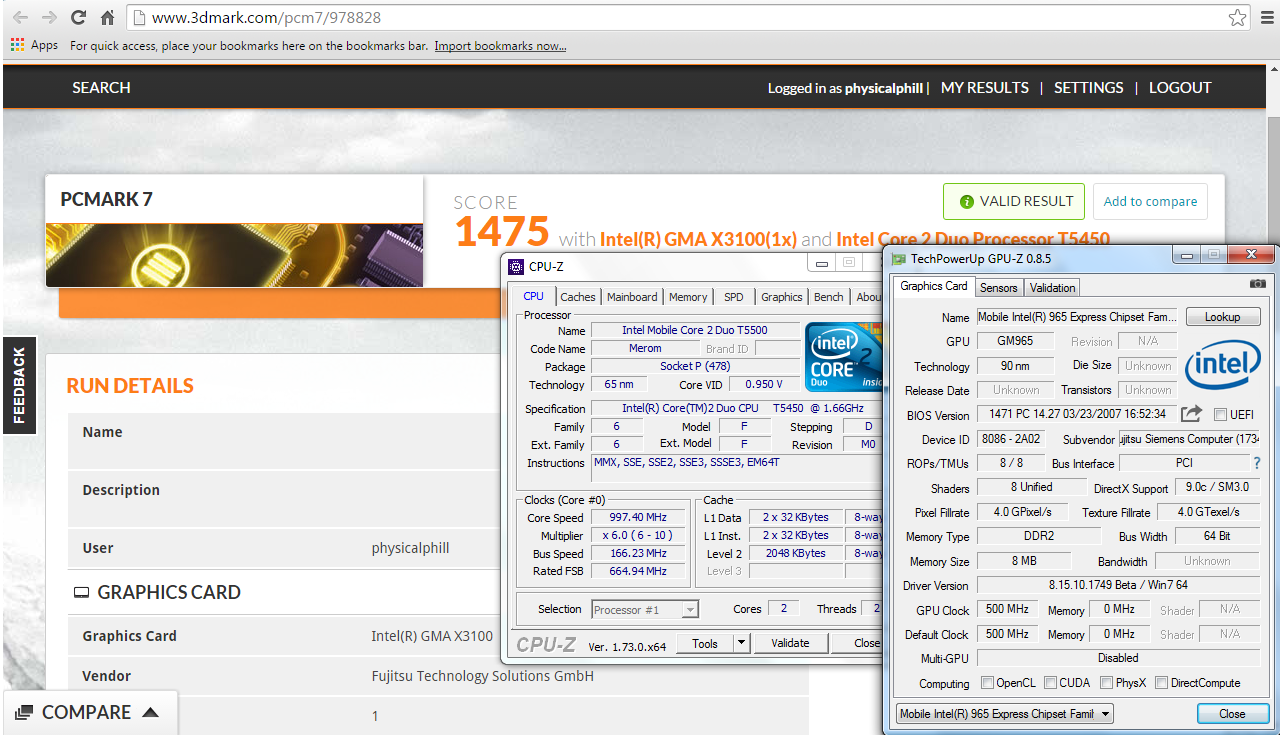
Task: Click the 1475 score number
Action: pos(502,232)
